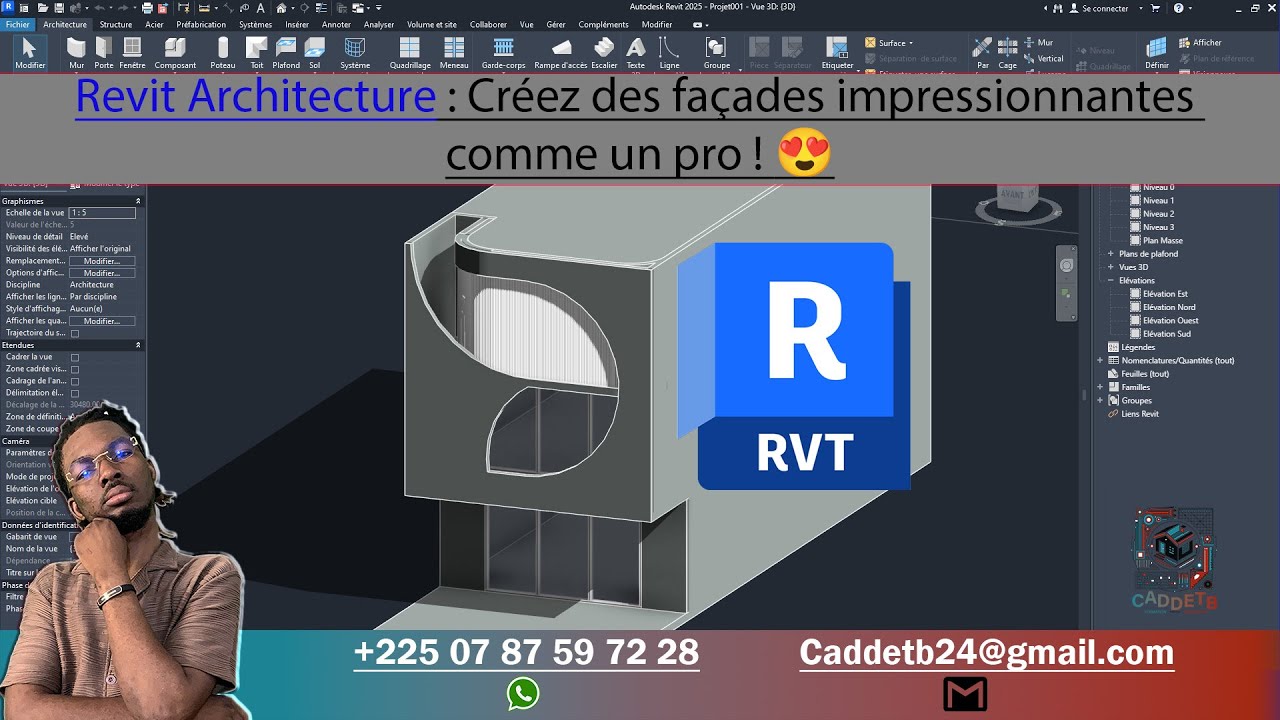Check the Cadrage de l'annotation box
Viewport: 1280px width, 720px height.
pyautogui.click(x=75, y=381)
